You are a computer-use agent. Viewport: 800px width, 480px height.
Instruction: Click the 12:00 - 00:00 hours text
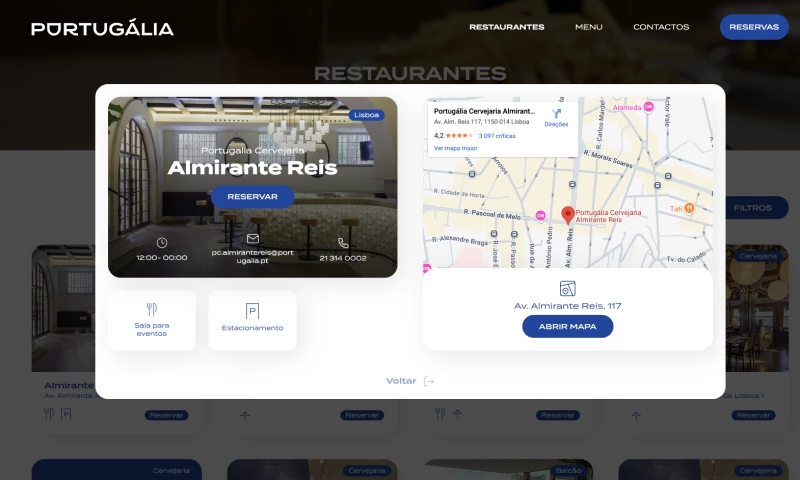tap(162, 258)
